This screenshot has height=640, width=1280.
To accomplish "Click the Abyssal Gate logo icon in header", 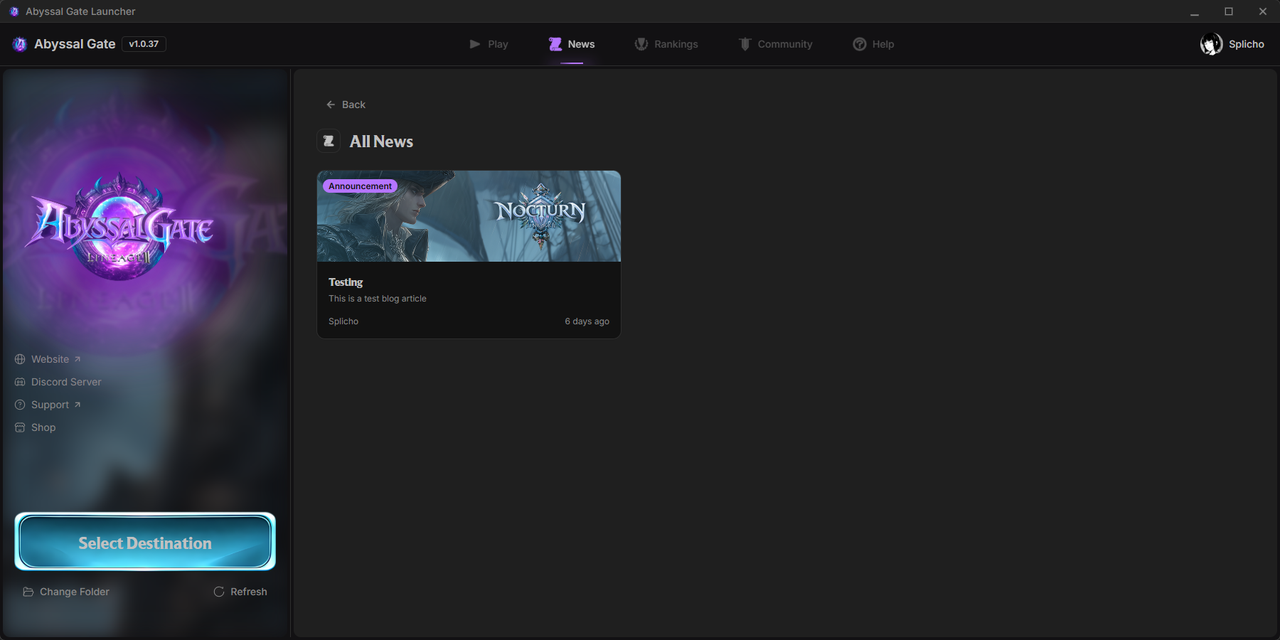I will pyautogui.click(x=19, y=44).
